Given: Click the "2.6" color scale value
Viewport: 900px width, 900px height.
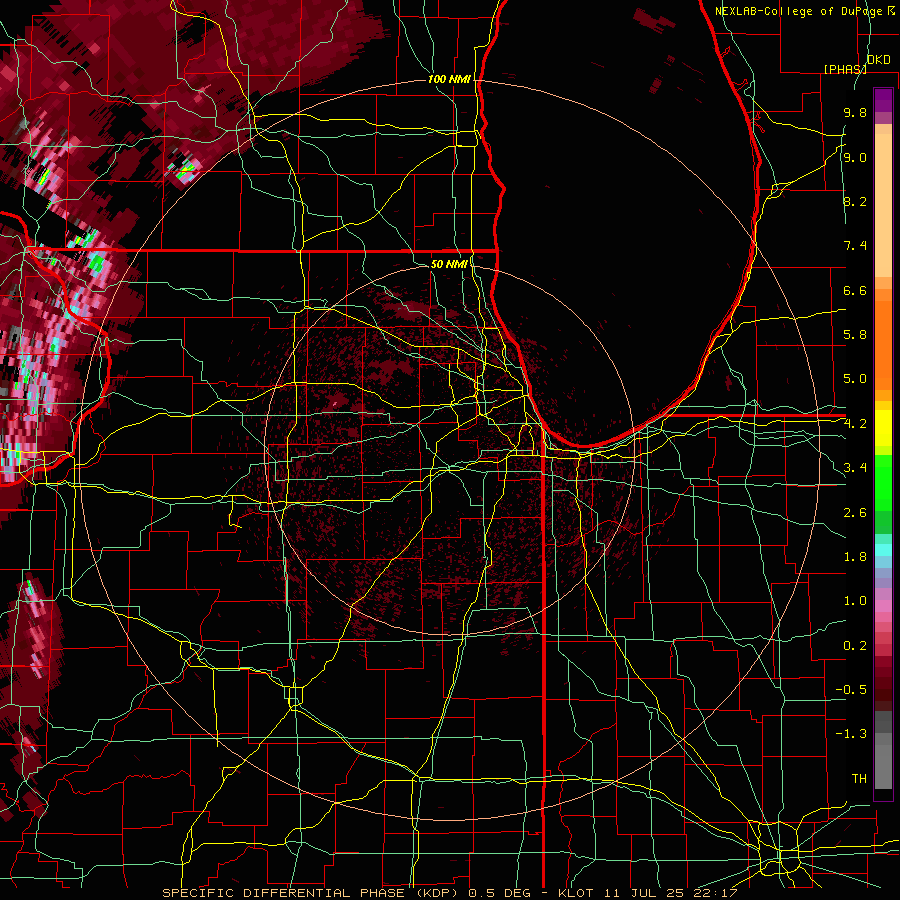Looking at the screenshot, I should (855, 513).
